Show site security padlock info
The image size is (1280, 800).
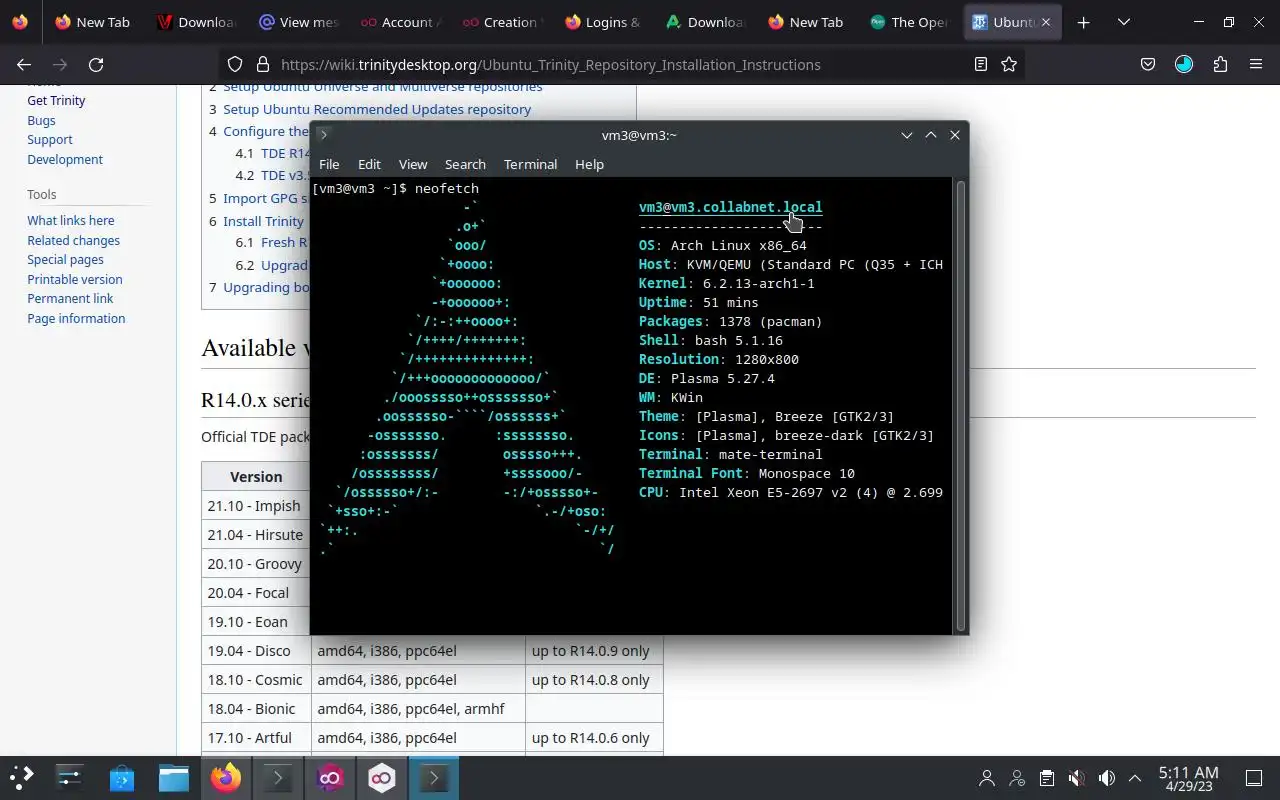coord(263,64)
